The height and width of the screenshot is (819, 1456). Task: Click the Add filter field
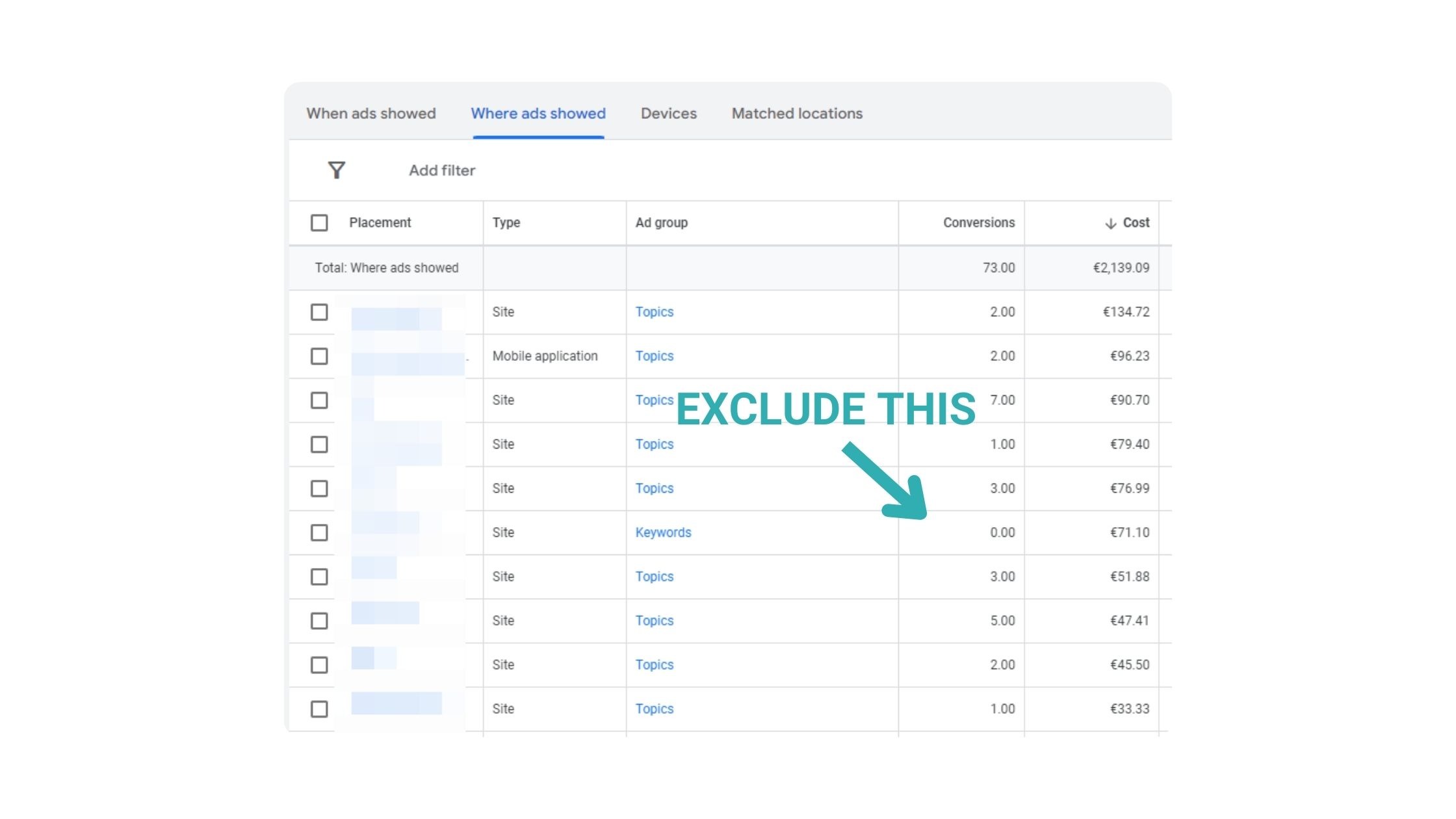(442, 170)
